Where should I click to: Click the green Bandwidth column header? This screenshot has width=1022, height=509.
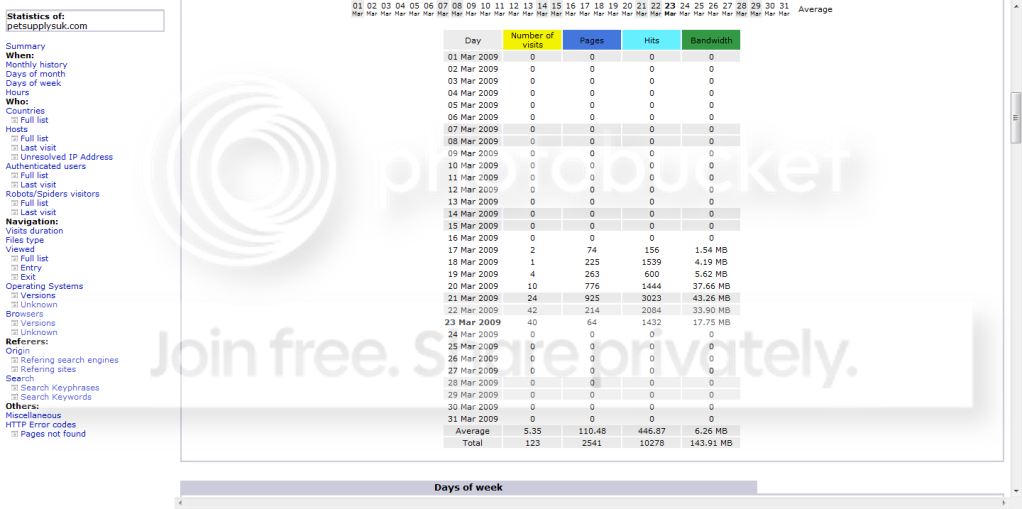711,40
